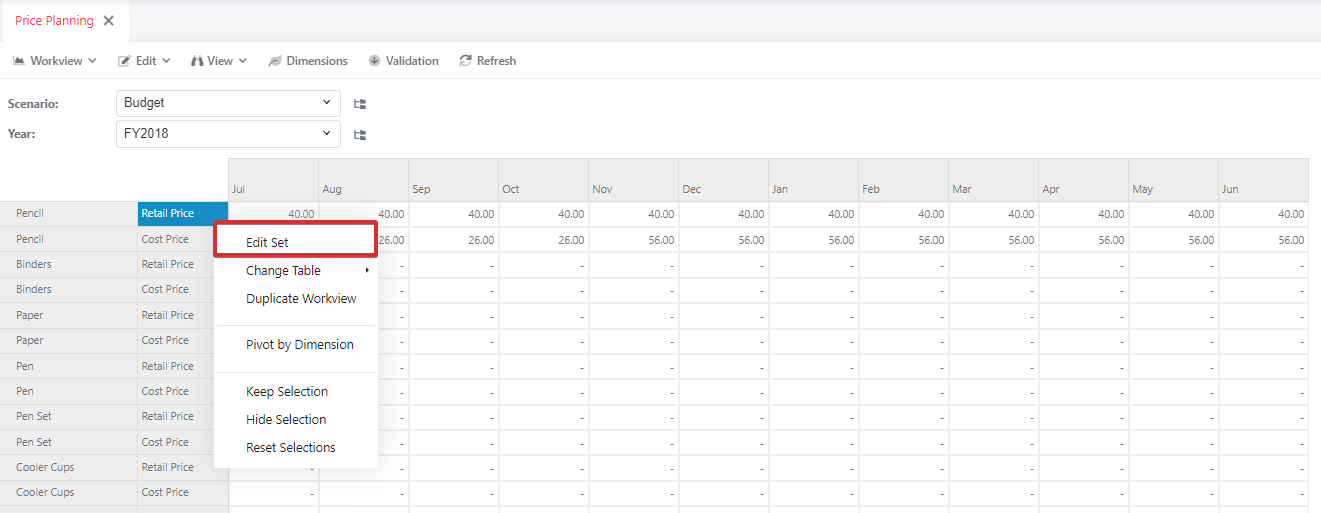Open the Year FY2018 dropdown

coord(228,134)
